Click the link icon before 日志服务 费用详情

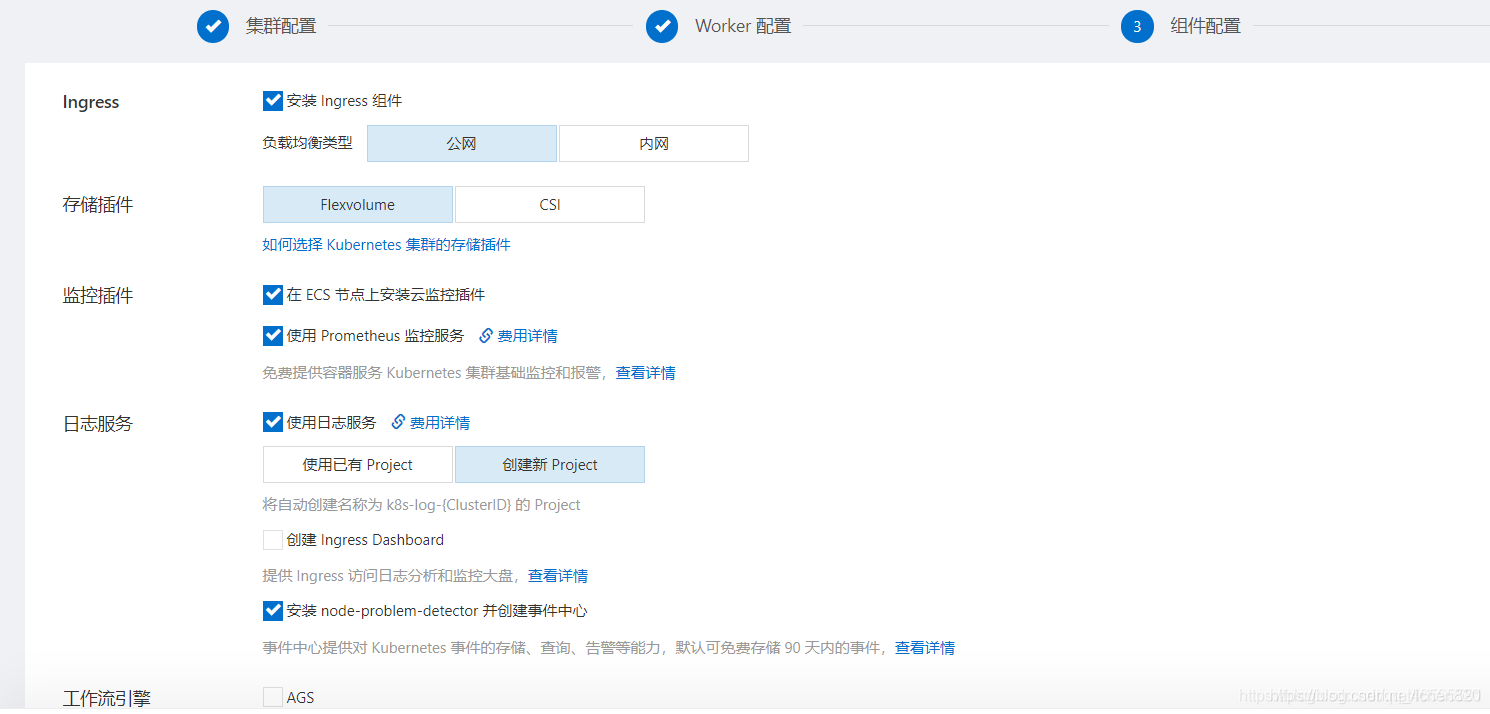click(400, 421)
